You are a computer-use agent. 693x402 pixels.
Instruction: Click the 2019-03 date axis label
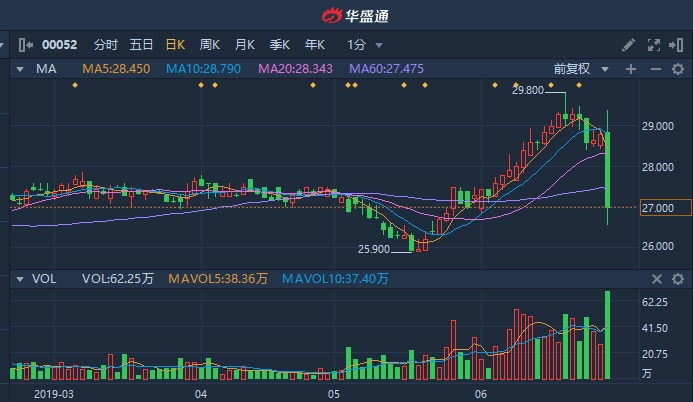click(54, 394)
